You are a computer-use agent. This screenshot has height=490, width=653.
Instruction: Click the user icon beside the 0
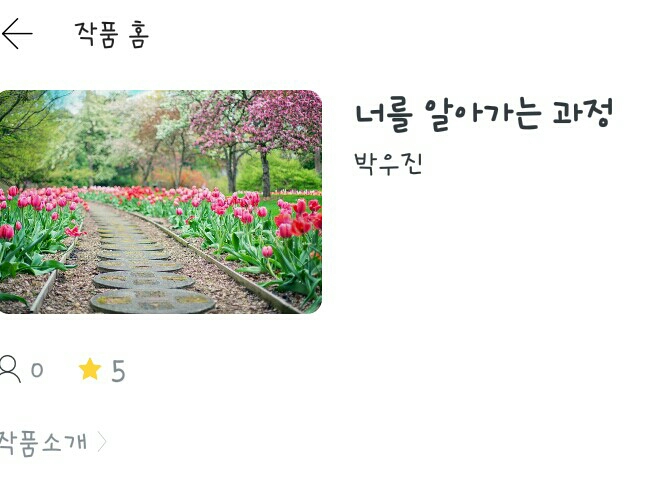tap(10, 369)
